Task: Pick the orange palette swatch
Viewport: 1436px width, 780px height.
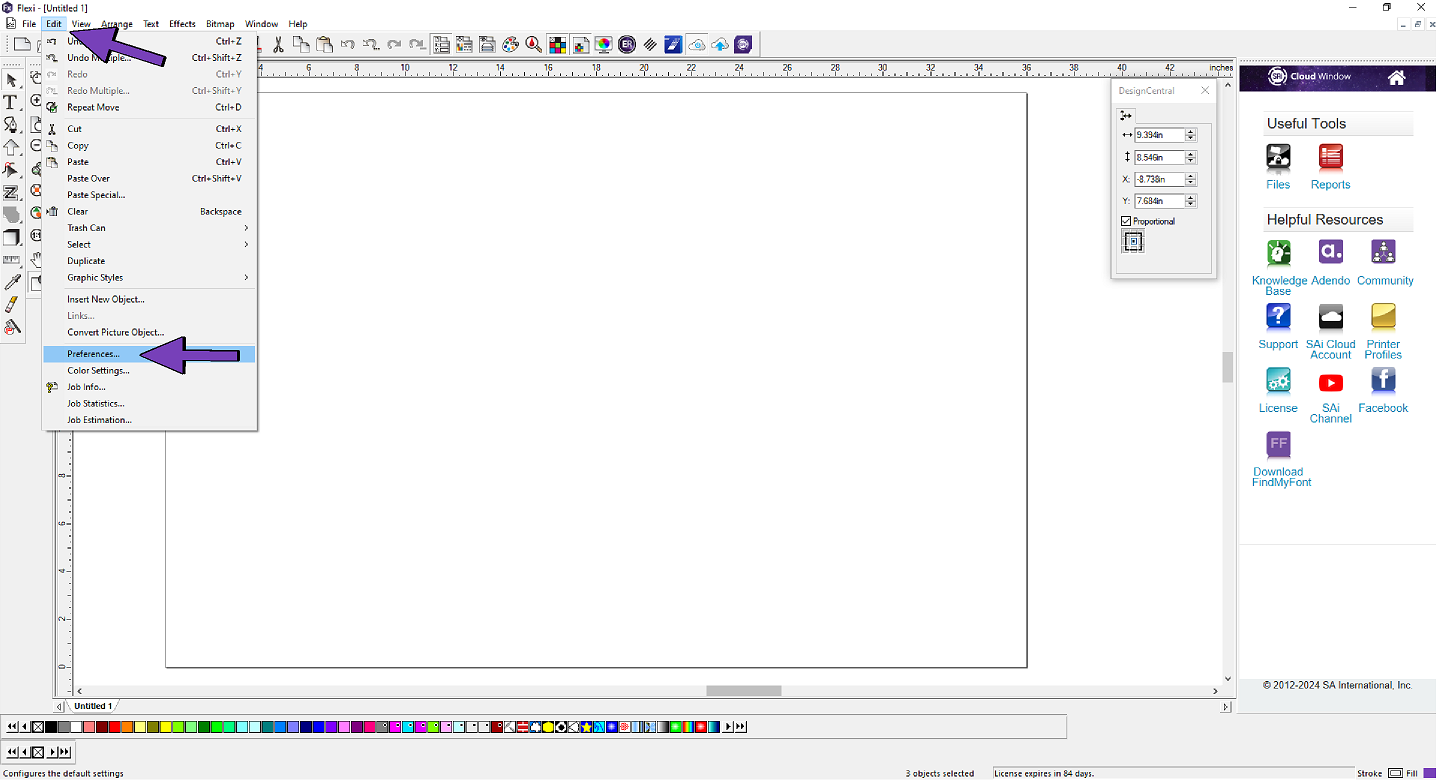Action: [128, 727]
